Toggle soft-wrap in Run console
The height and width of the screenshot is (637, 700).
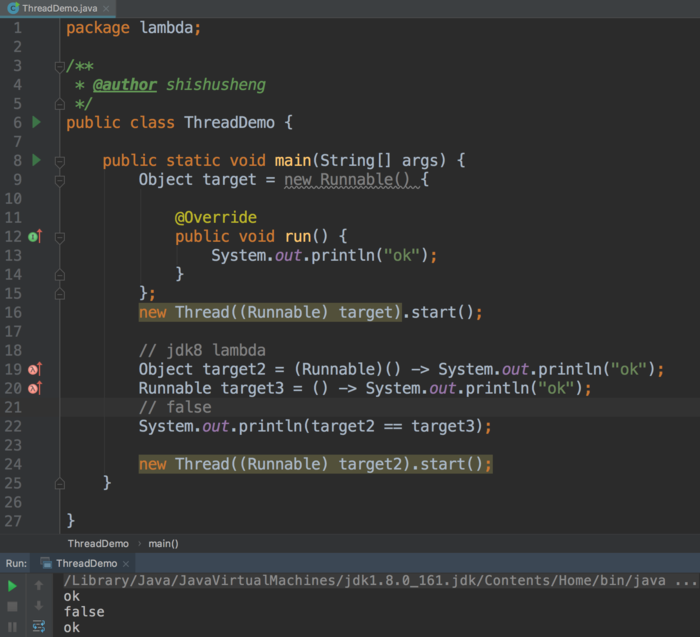pyautogui.click(x=39, y=626)
